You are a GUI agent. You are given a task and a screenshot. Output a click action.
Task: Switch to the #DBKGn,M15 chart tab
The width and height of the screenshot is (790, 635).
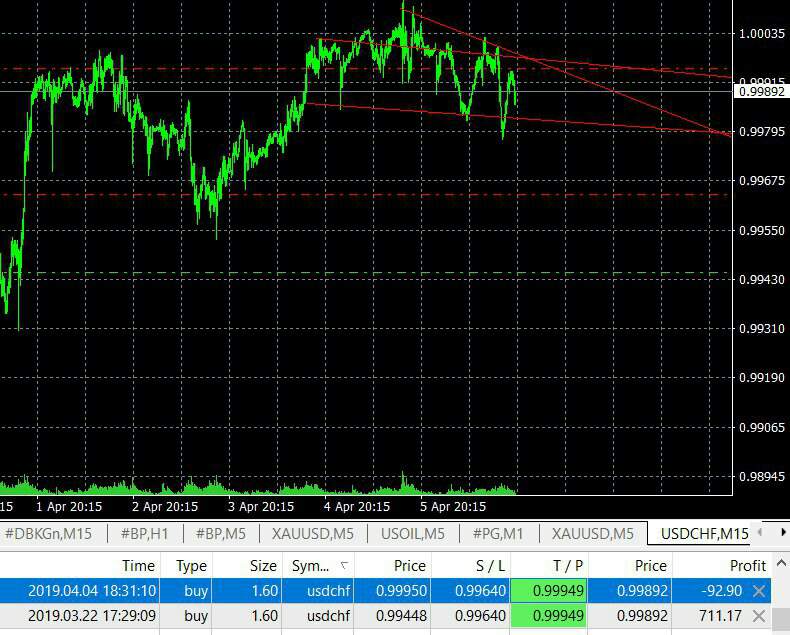click(48, 534)
